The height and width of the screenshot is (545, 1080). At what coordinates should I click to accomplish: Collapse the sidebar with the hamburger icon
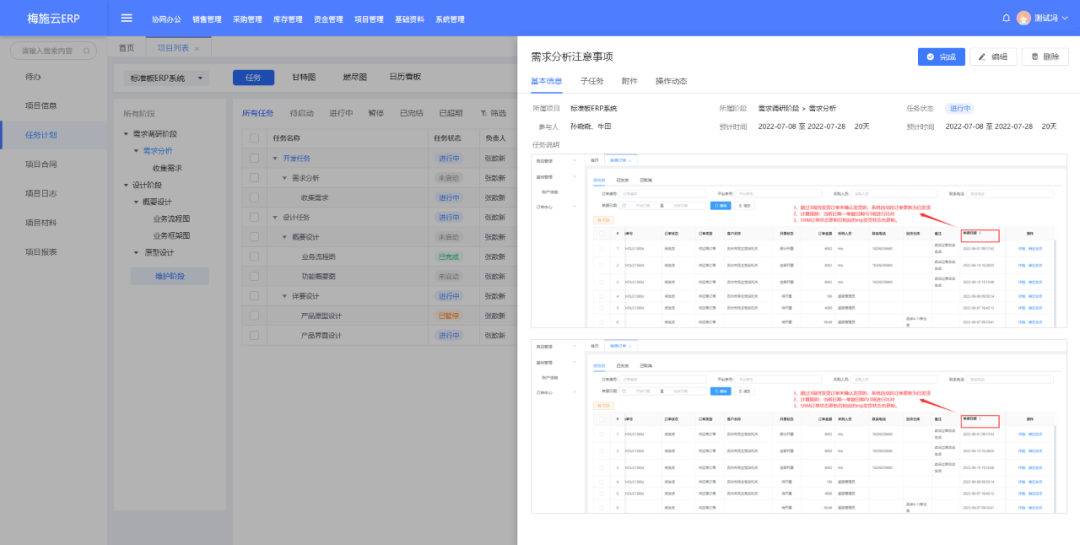point(126,18)
